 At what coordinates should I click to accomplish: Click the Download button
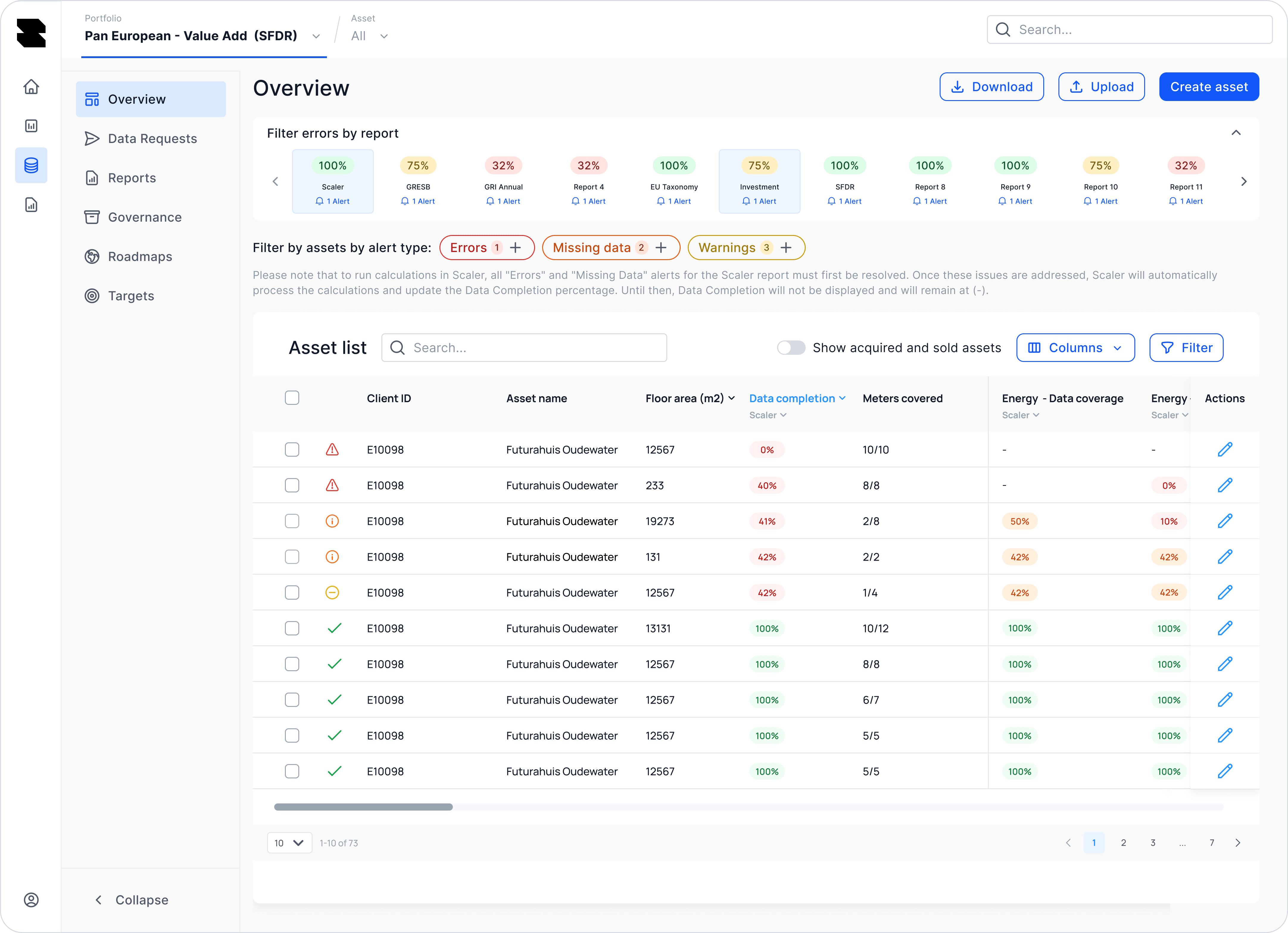[x=991, y=87]
